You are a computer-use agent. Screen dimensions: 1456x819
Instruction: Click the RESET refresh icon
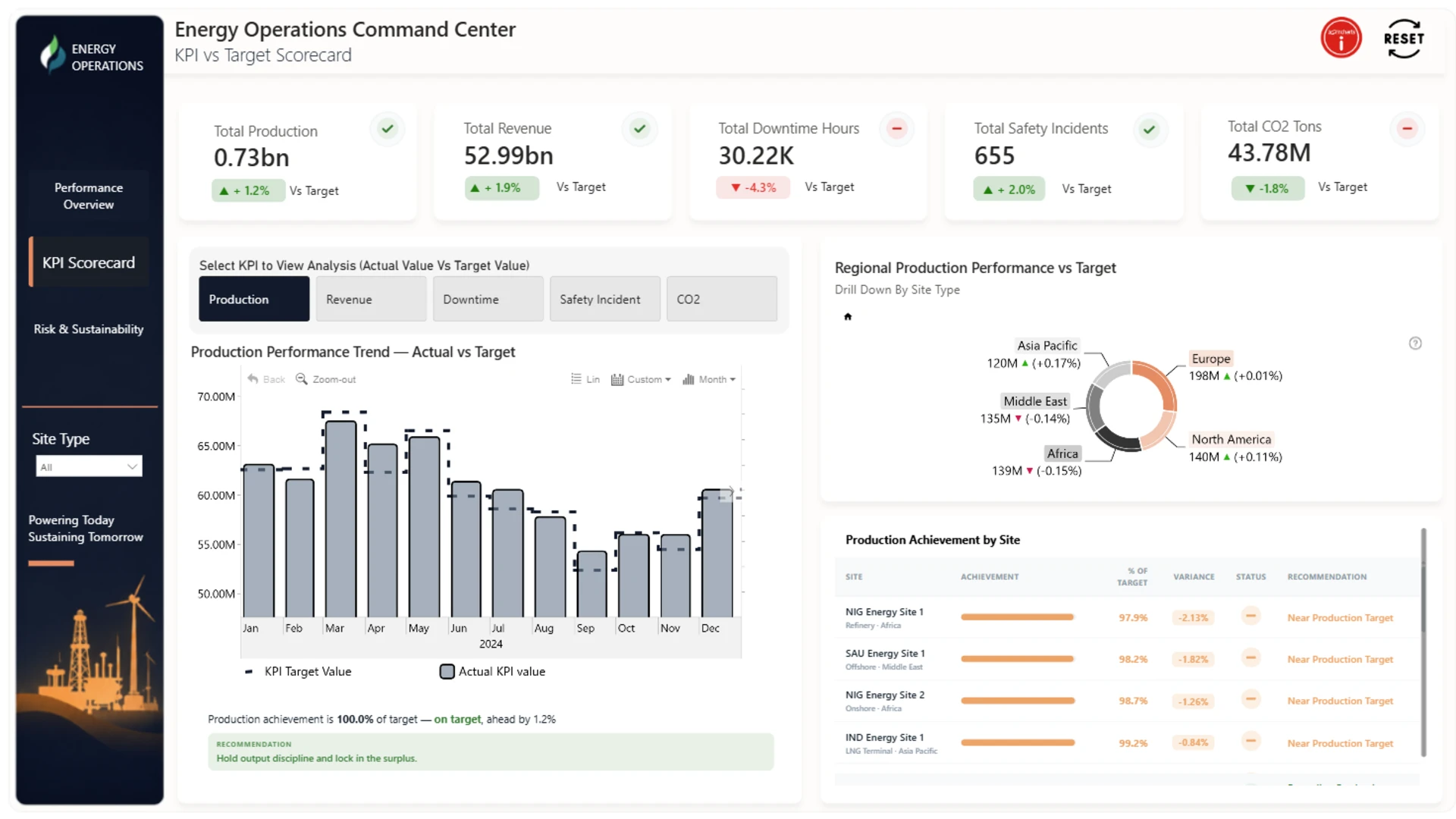coord(1404,38)
